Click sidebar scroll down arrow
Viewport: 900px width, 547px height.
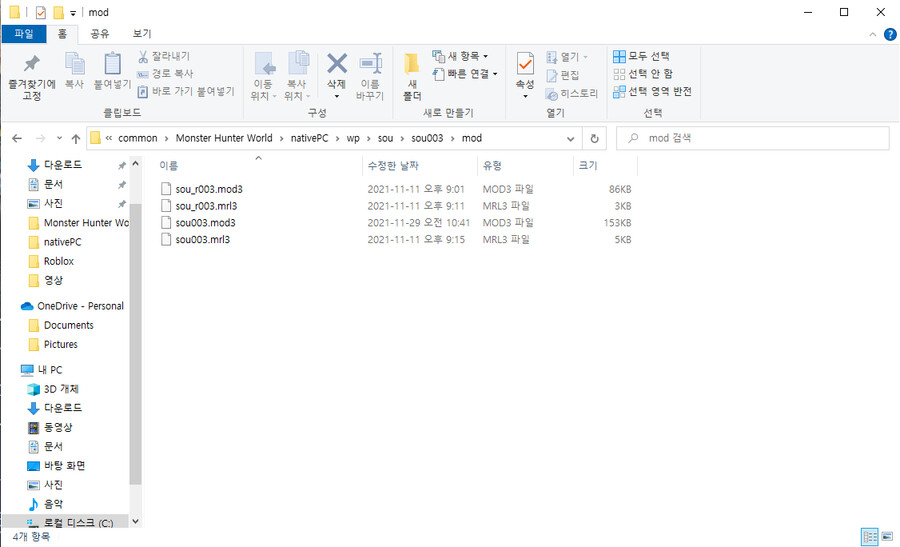tap(135, 522)
